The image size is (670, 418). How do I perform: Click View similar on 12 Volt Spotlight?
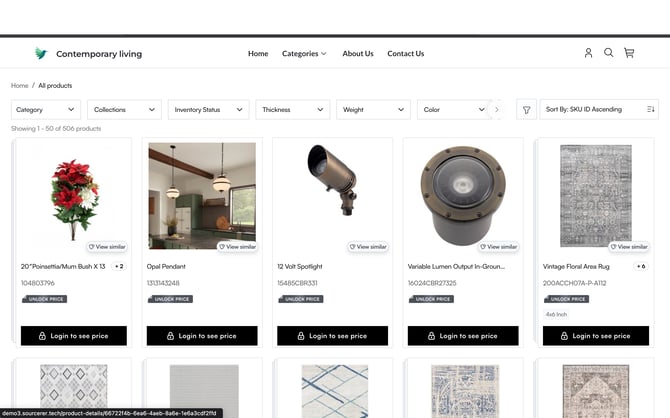point(367,246)
